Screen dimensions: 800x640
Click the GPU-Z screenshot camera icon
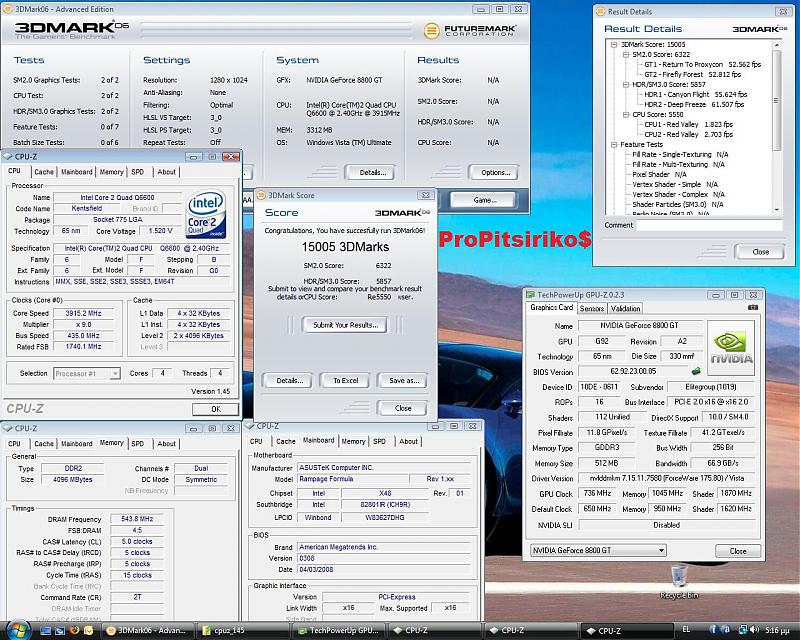(753, 308)
